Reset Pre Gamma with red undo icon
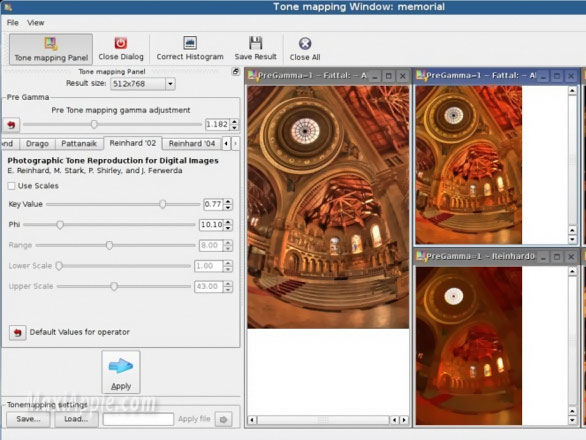 (12, 124)
